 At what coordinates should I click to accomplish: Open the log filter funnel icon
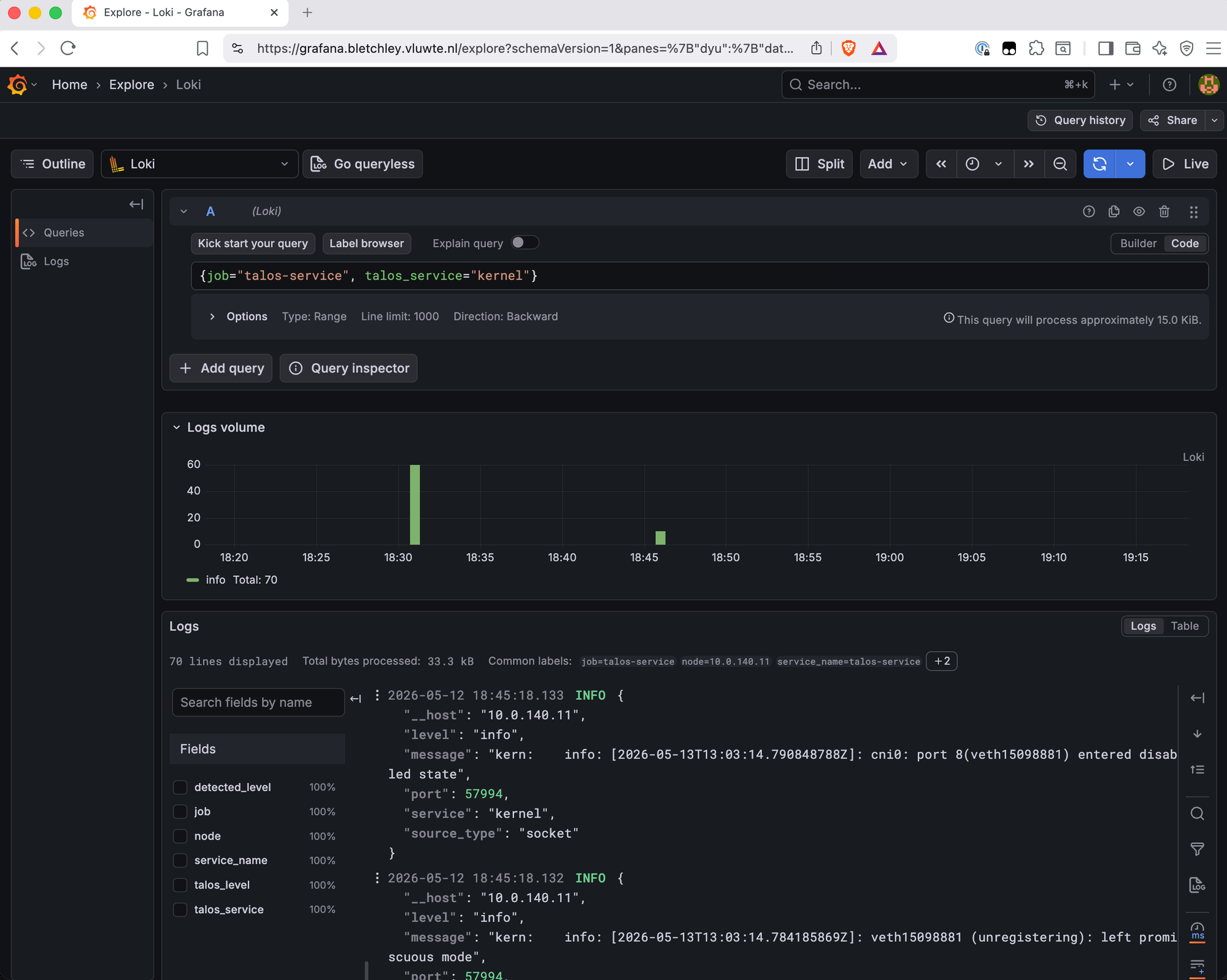1197,849
